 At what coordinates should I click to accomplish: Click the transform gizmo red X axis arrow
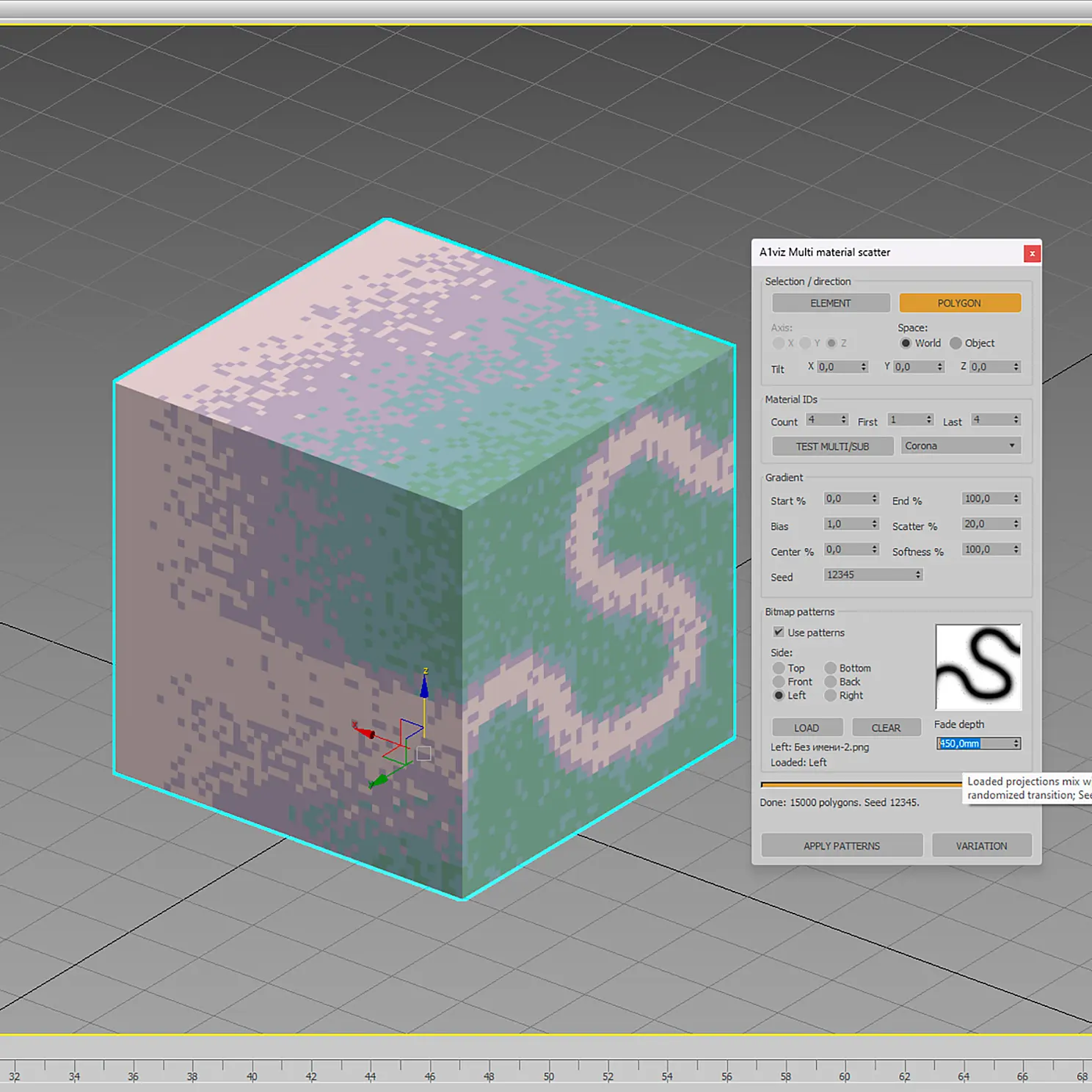[363, 731]
